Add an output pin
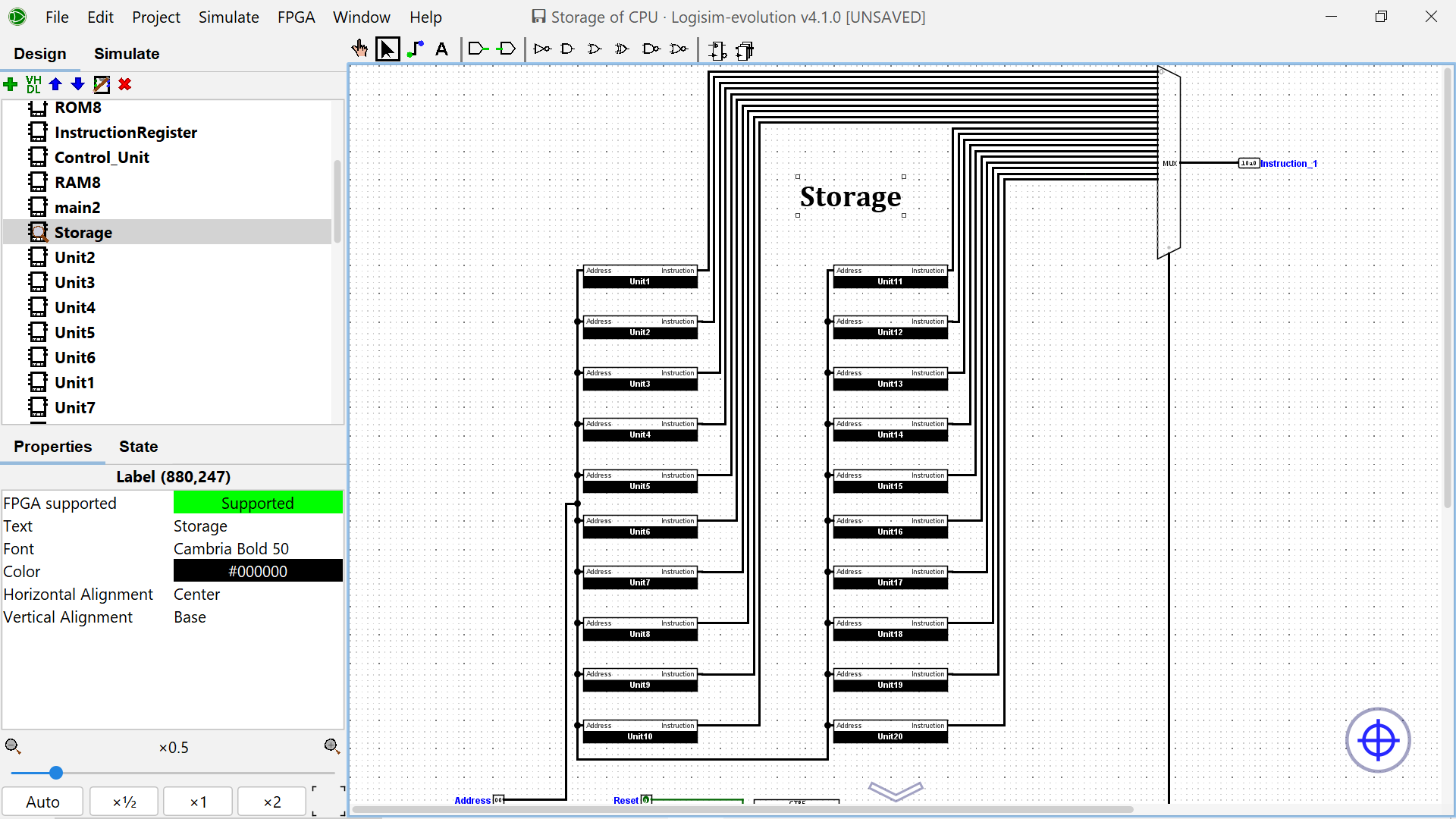The image size is (1456, 819). click(507, 49)
